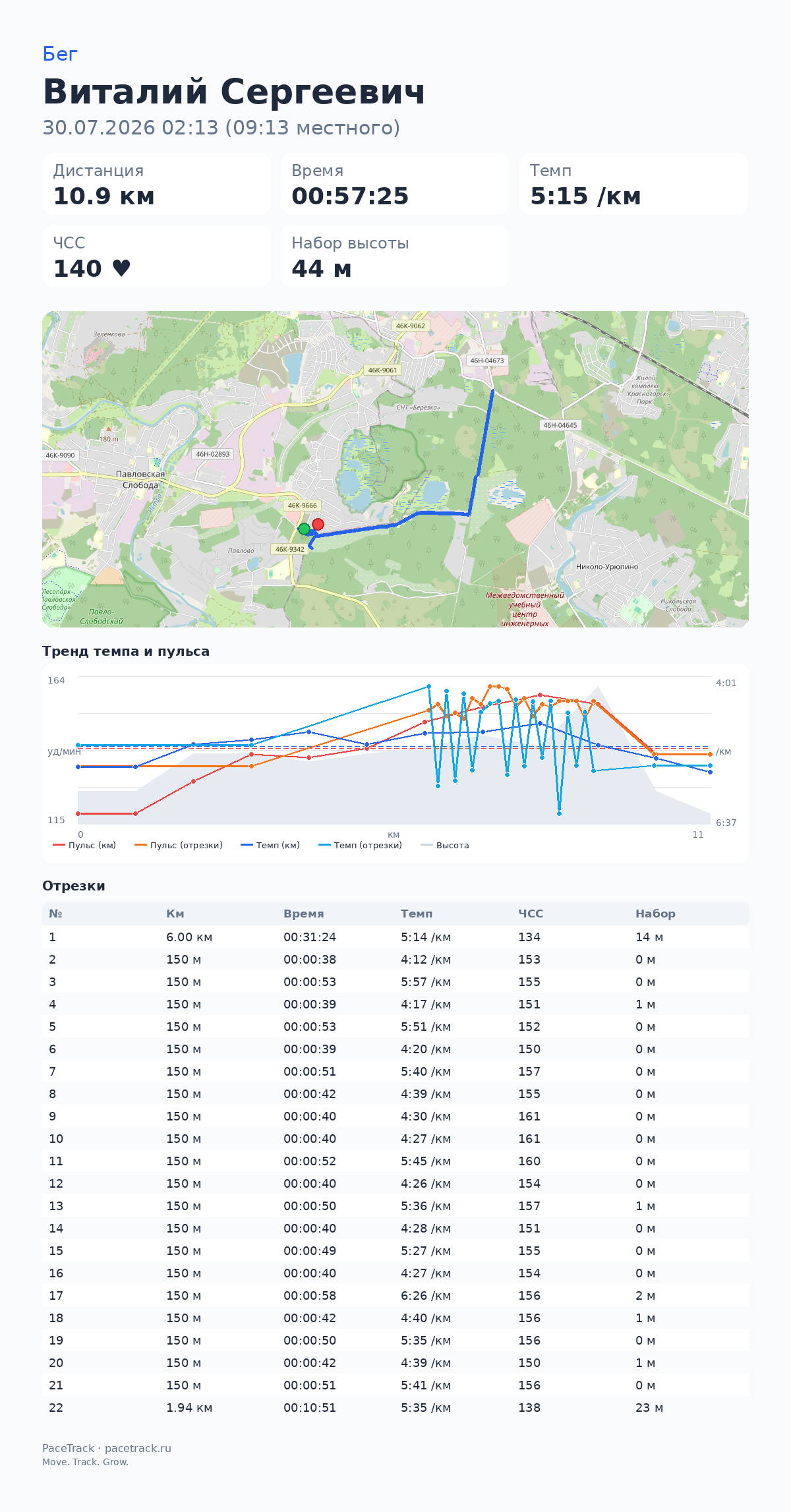Click the Николо-Урюпино map label
791x1512 pixels.
(x=607, y=567)
